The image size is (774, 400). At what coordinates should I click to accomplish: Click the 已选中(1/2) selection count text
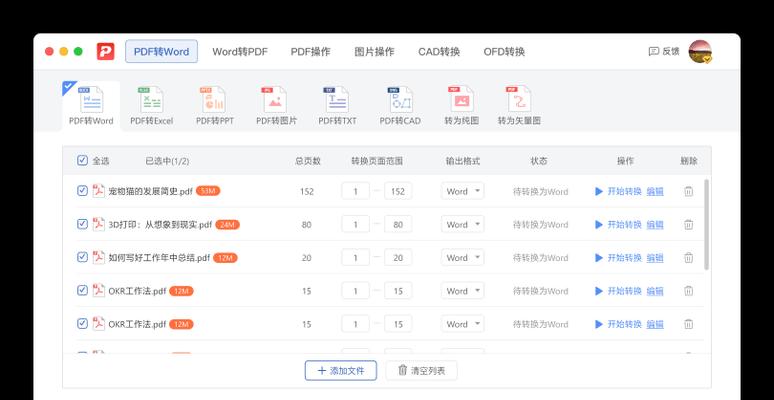167,161
